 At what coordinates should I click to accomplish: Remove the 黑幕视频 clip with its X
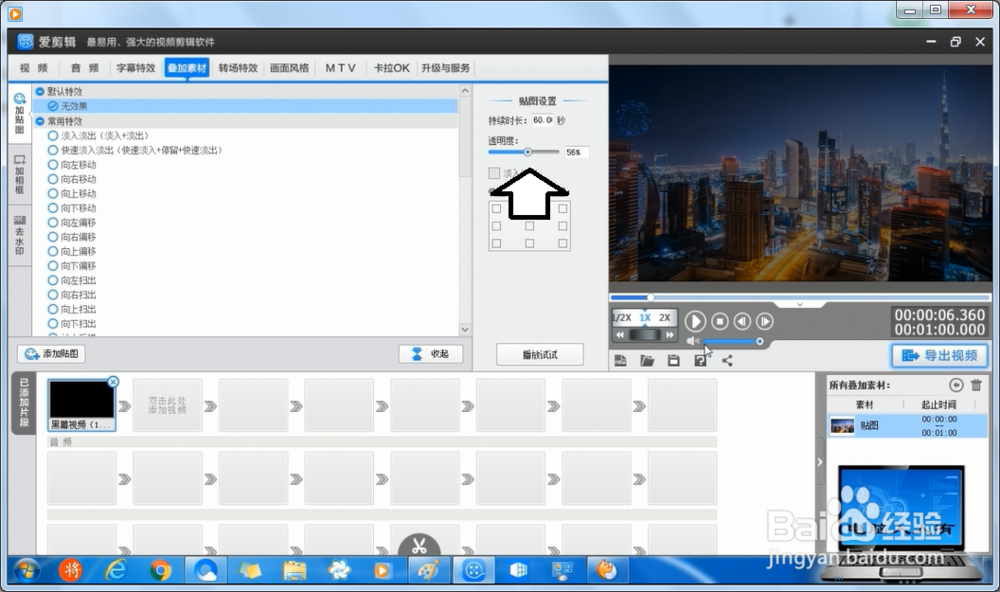(x=113, y=381)
